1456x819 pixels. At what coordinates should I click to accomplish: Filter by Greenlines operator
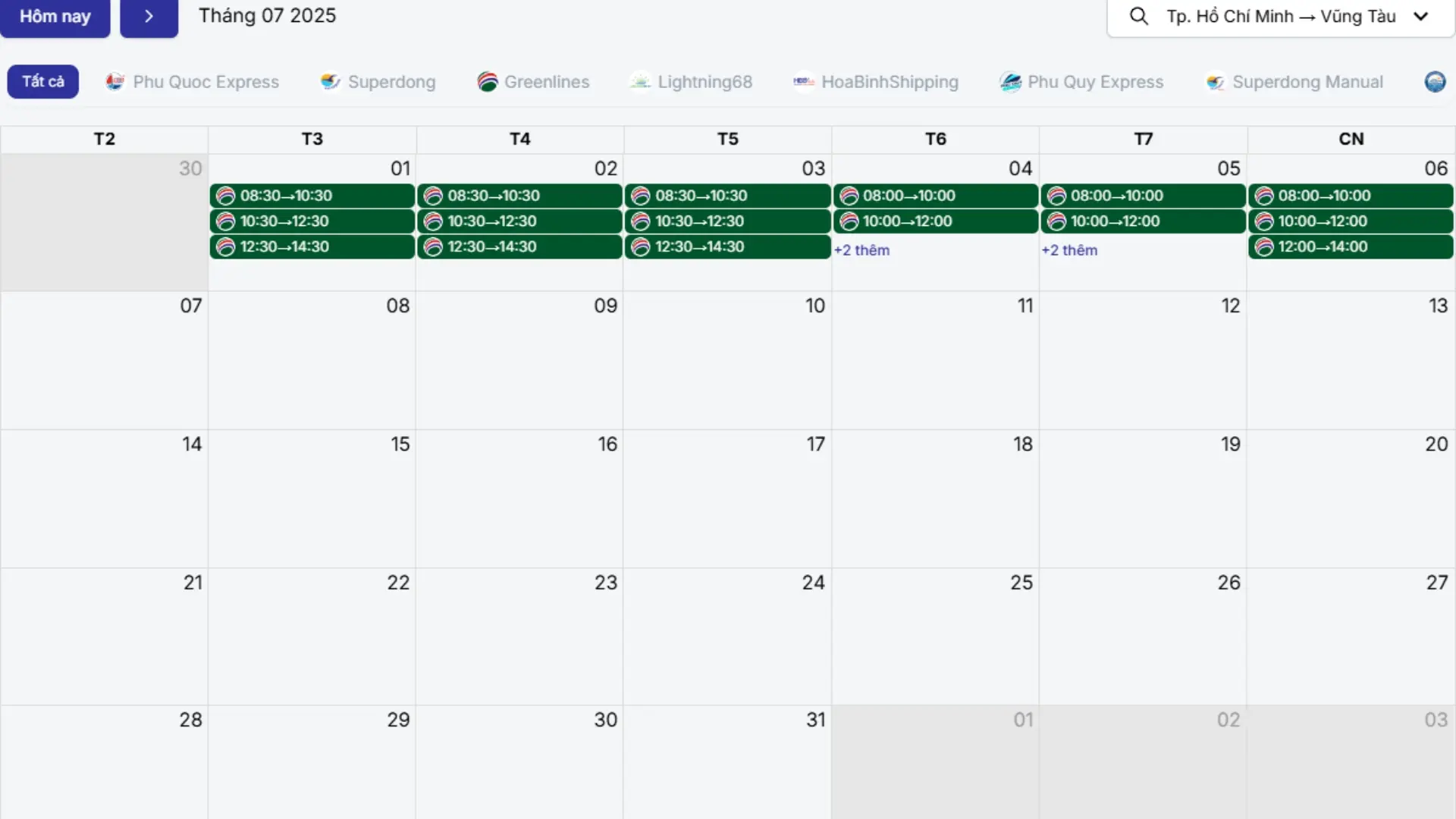pyautogui.click(x=533, y=82)
